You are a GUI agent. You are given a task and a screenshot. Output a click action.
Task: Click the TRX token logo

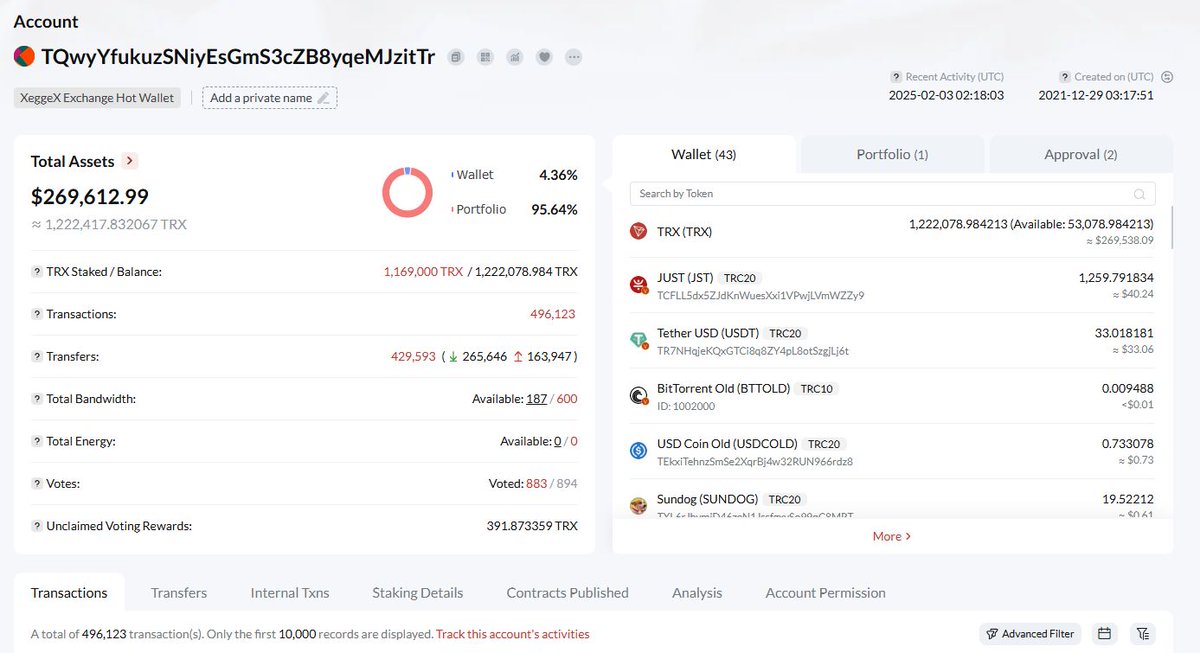click(x=639, y=232)
